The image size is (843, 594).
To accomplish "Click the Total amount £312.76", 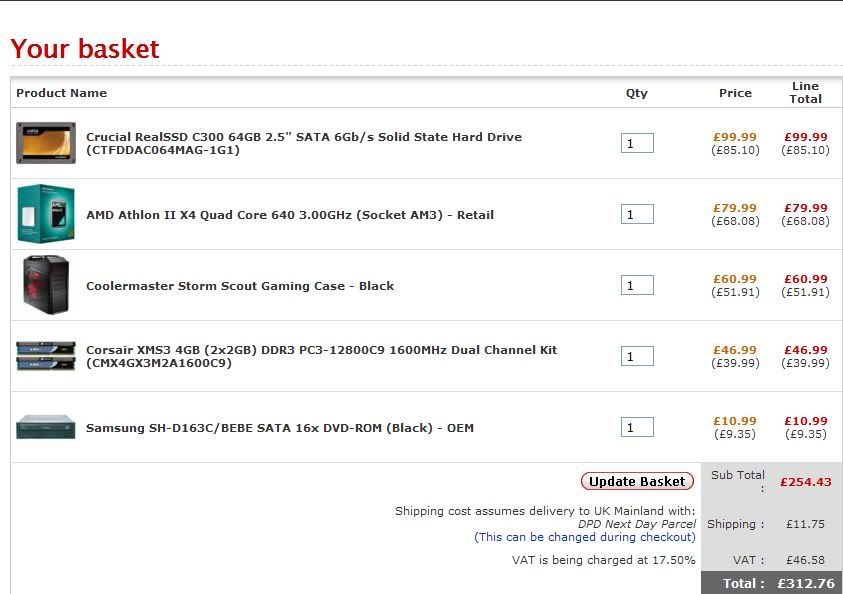I will (806, 583).
